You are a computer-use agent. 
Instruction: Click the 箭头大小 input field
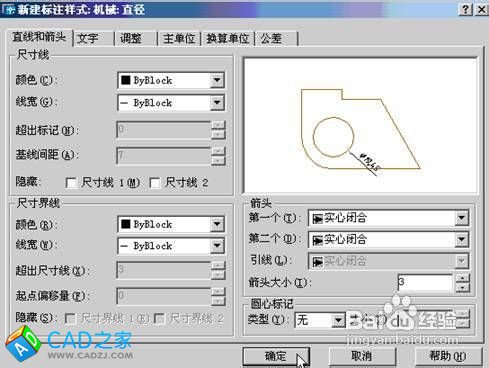coord(425,283)
